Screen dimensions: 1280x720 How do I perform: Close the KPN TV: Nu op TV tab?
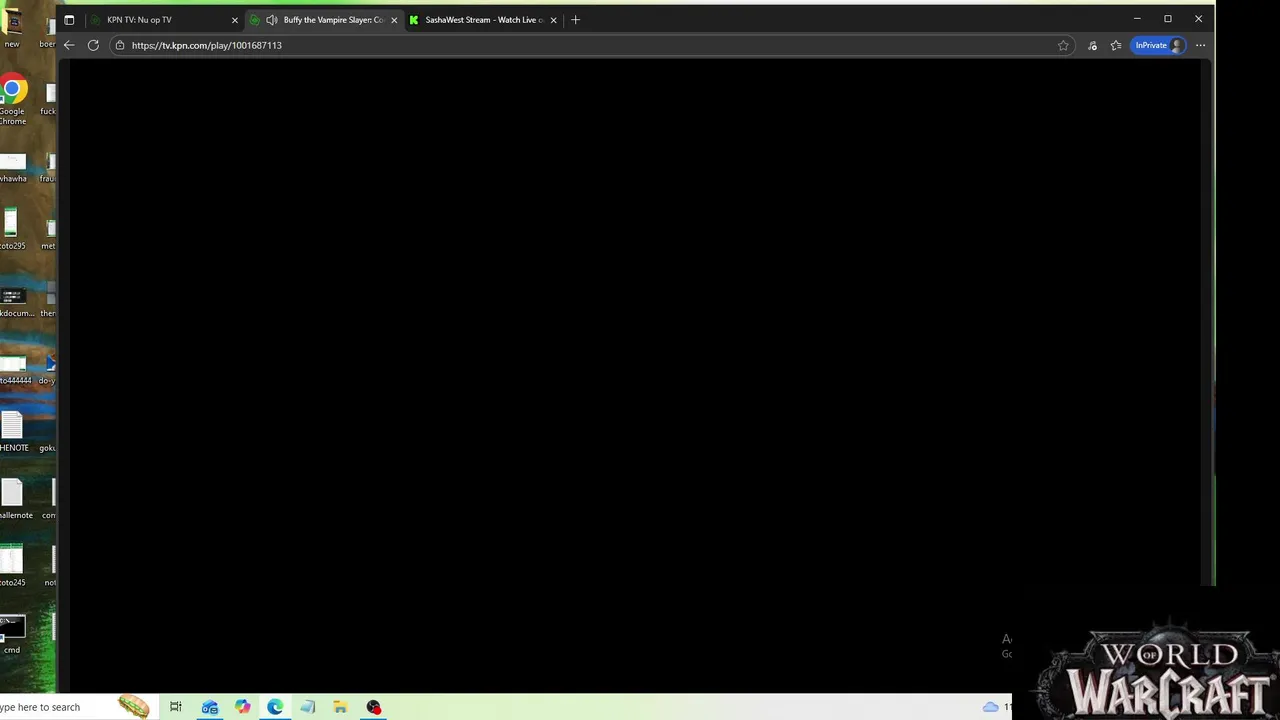click(x=235, y=20)
